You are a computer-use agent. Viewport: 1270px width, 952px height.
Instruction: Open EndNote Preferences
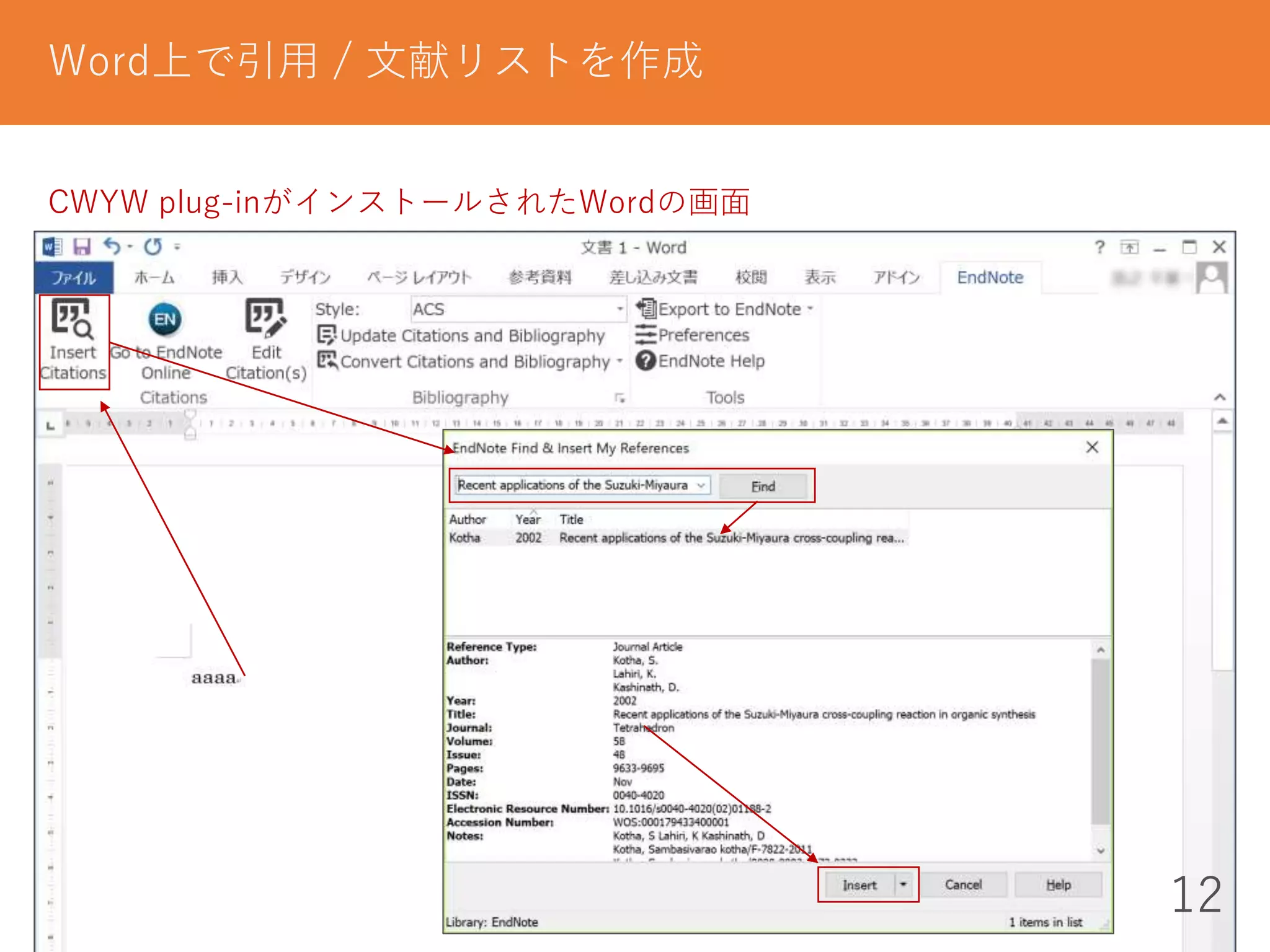coord(692,335)
